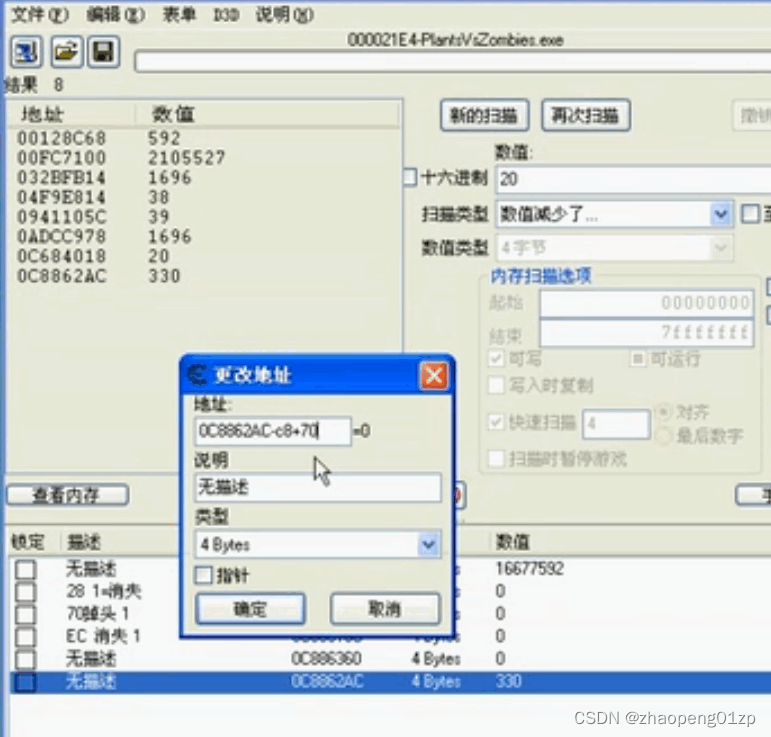Confirm the dialog with 确定
This screenshot has height=737, width=771.
(250, 609)
